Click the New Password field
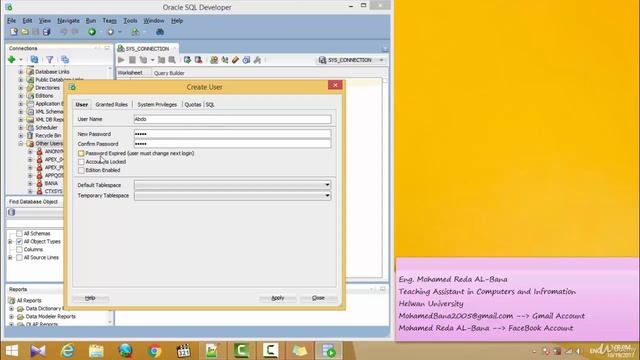Screen dimensions: 640x360 point(232,134)
